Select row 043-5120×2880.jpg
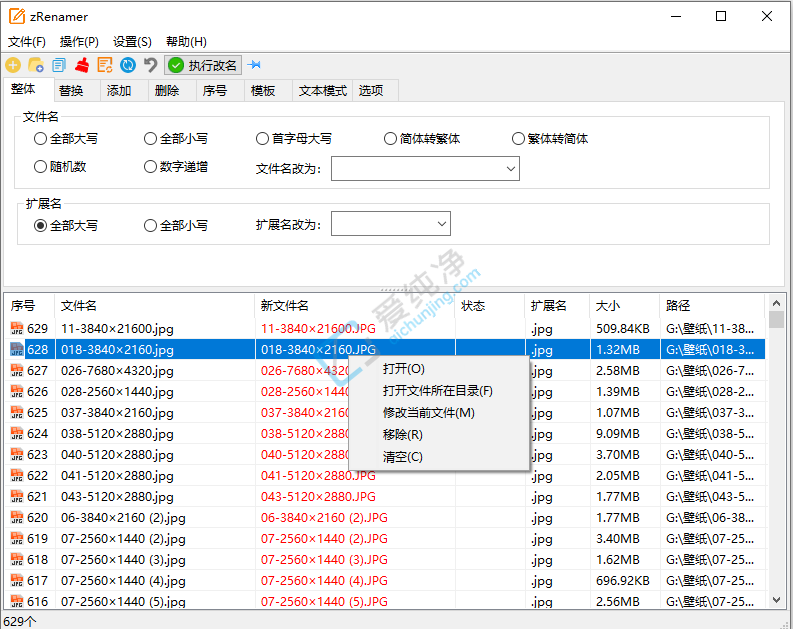 pos(384,497)
